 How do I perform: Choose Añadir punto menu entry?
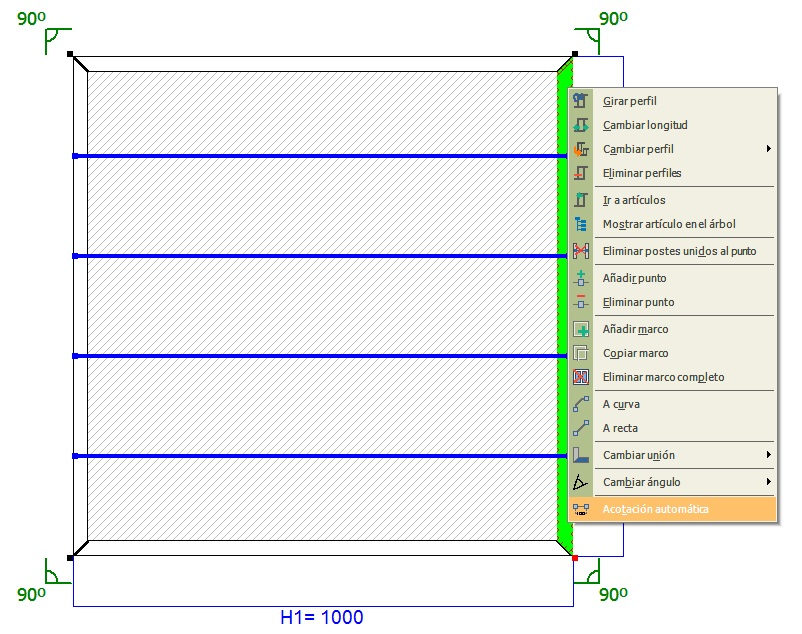[x=673, y=278]
